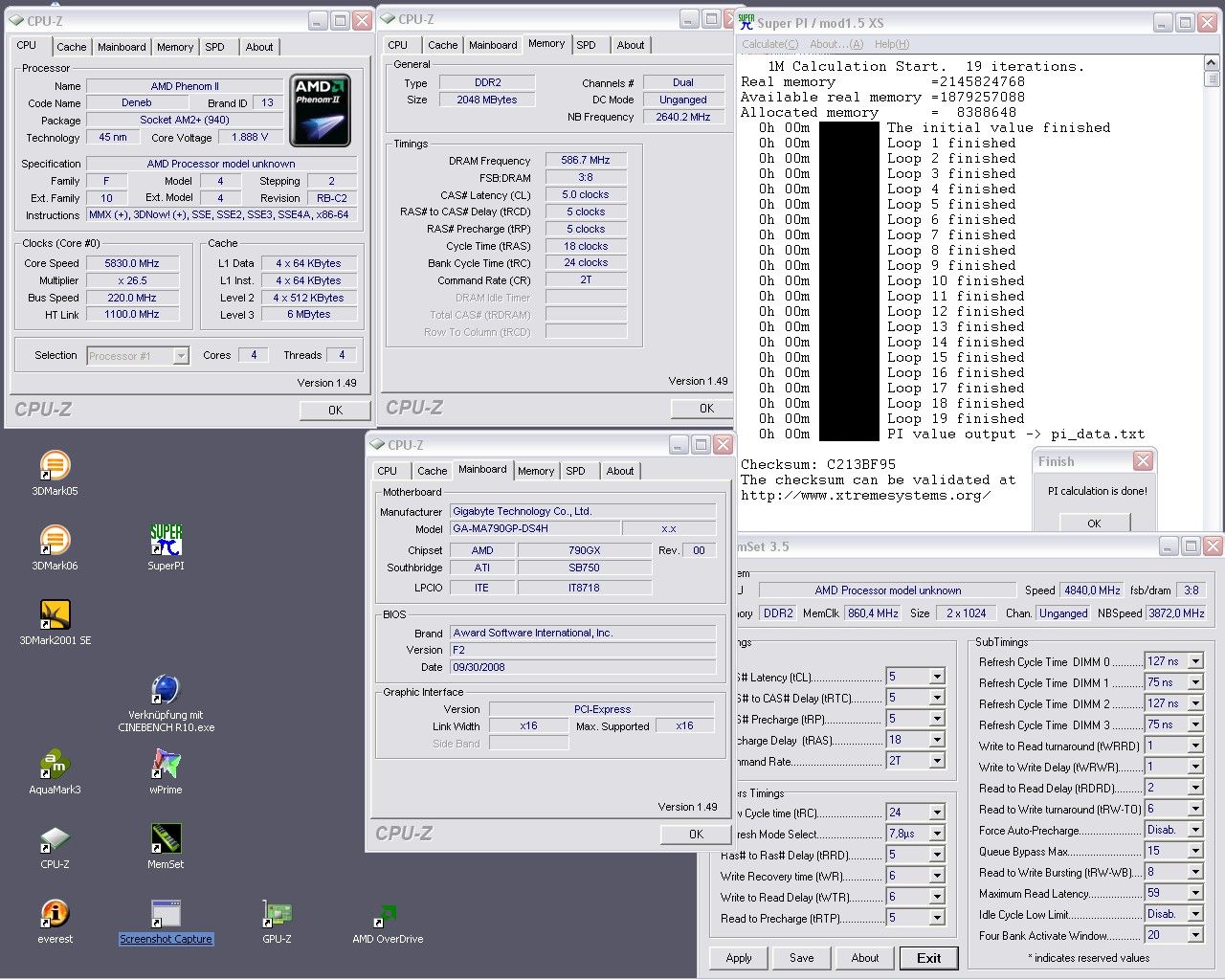The width and height of the screenshot is (1225, 980).
Task: Open the 3DMark06 desktop shortcut
Action: [55, 547]
